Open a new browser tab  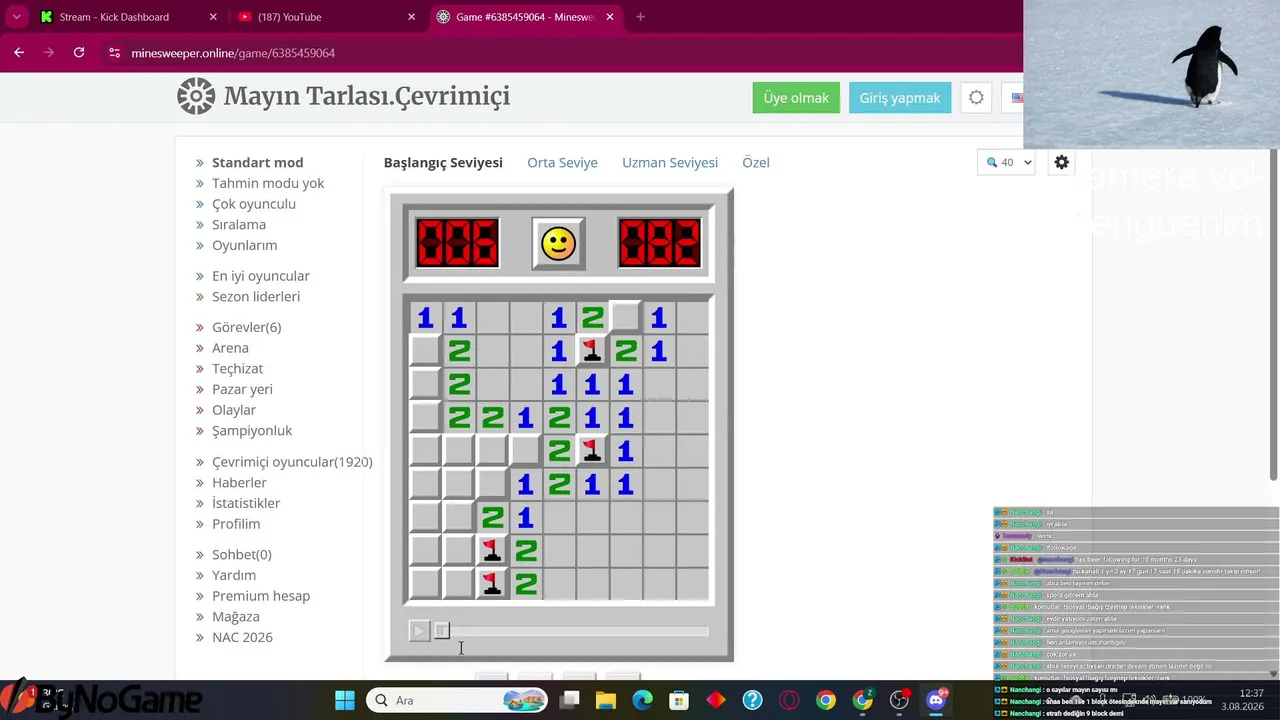(640, 17)
